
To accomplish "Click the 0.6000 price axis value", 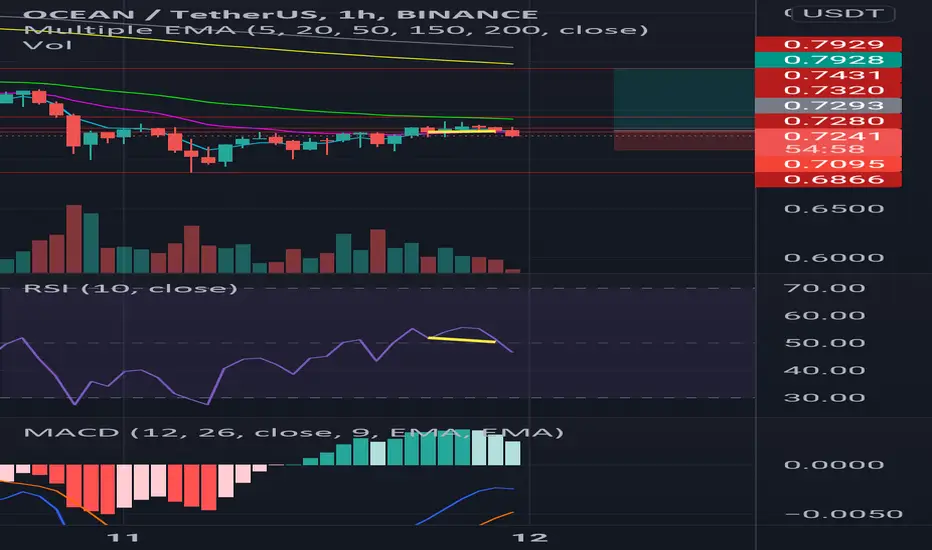I will tap(834, 258).
